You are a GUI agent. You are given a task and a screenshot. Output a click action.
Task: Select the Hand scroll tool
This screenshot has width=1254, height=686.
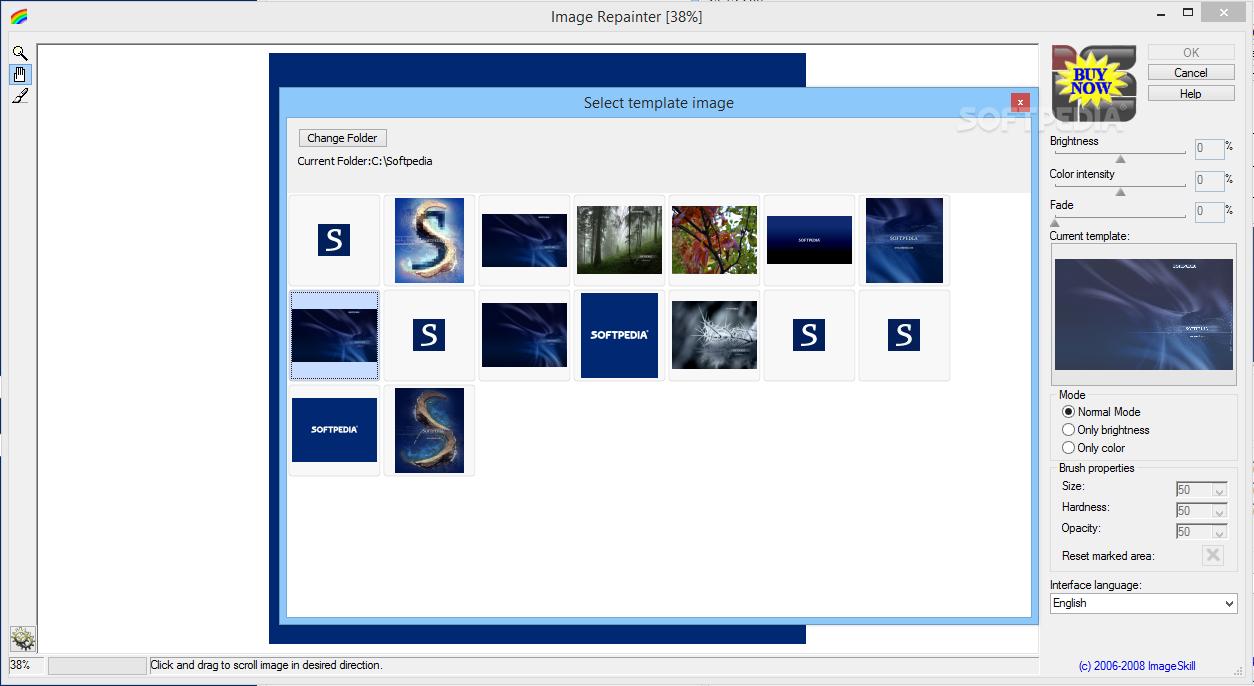[x=20, y=74]
